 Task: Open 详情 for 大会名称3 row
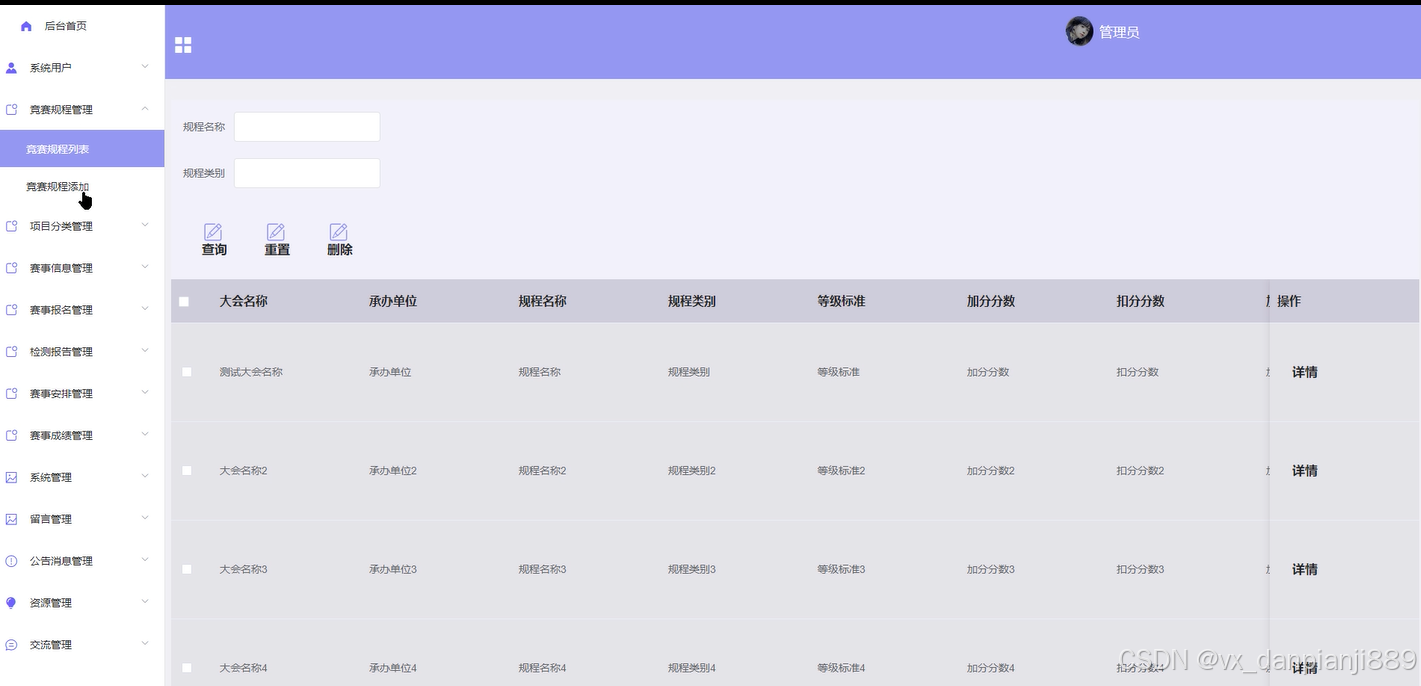1305,569
